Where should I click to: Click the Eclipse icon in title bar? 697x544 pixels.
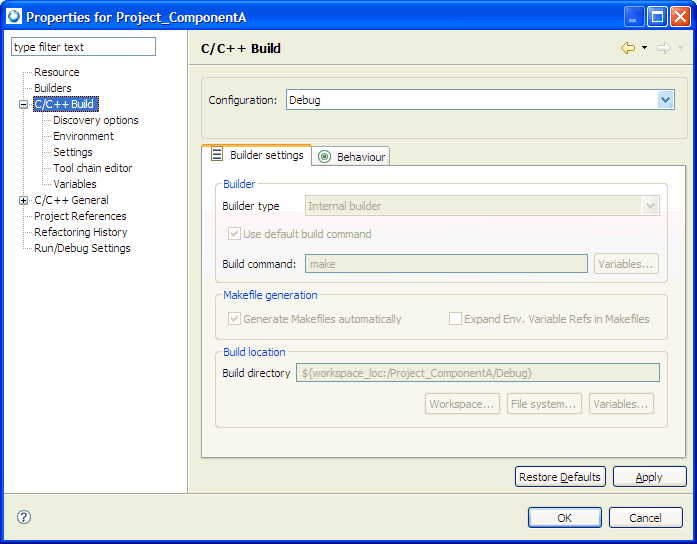(13, 17)
